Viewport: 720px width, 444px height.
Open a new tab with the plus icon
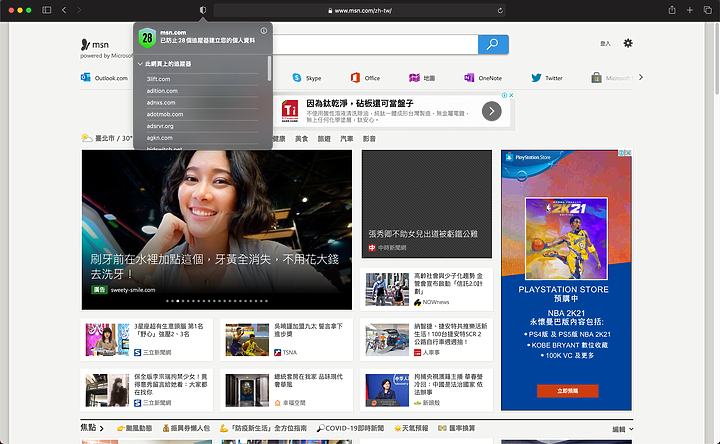pos(689,10)
